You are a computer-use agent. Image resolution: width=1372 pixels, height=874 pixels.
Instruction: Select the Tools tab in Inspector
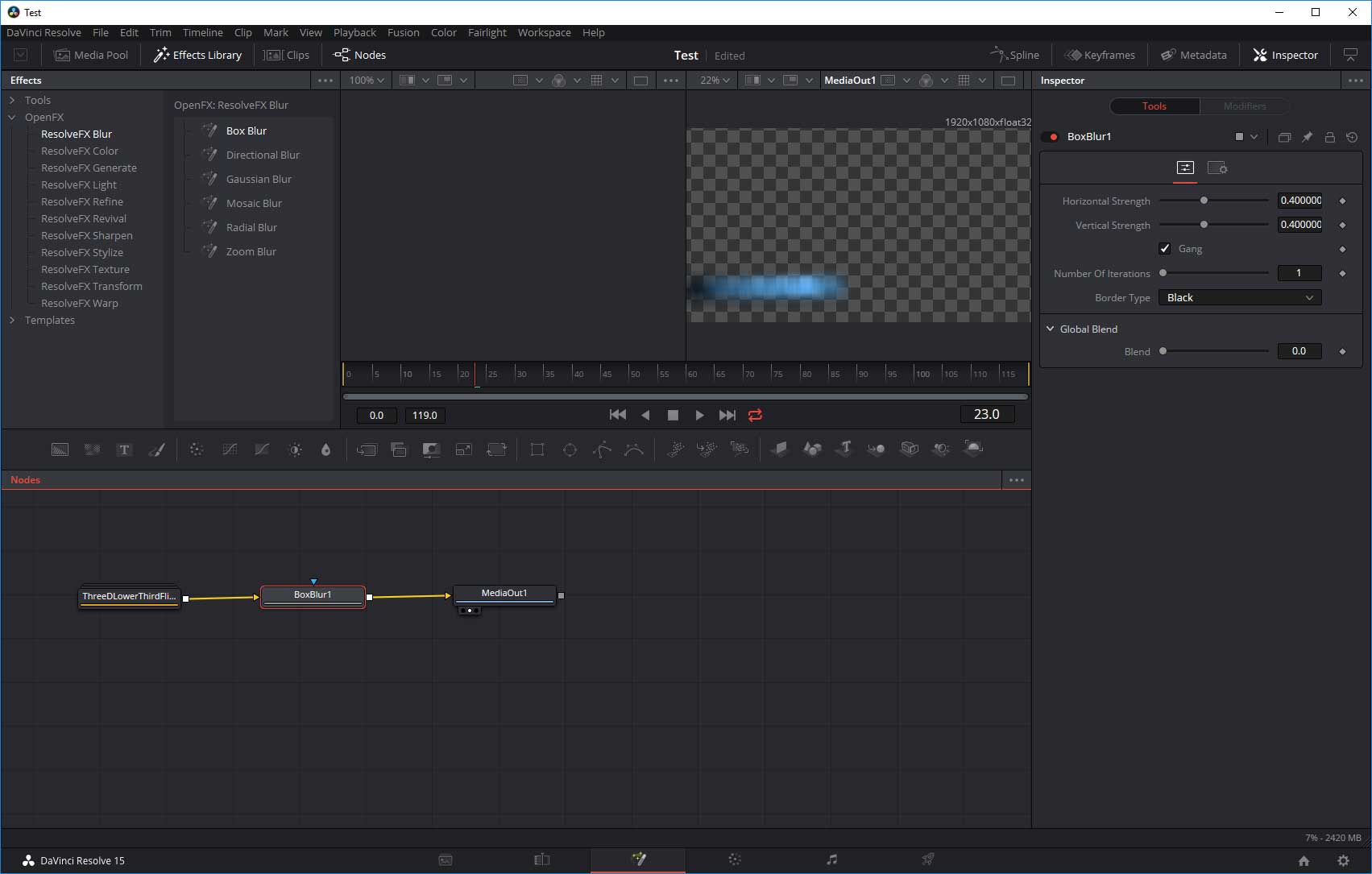[x=1154, y=106]
